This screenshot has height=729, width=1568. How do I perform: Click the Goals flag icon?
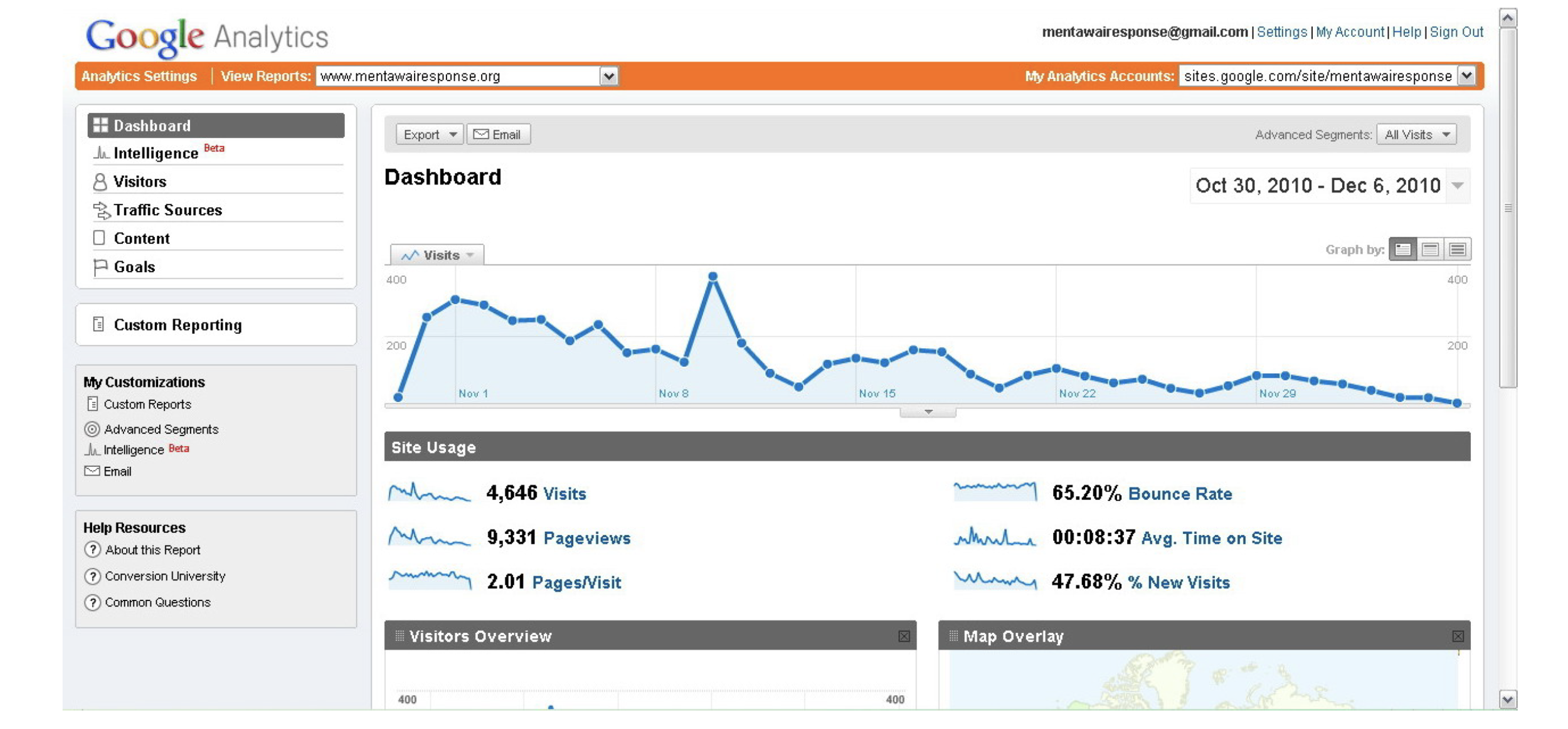coord(100,267)
